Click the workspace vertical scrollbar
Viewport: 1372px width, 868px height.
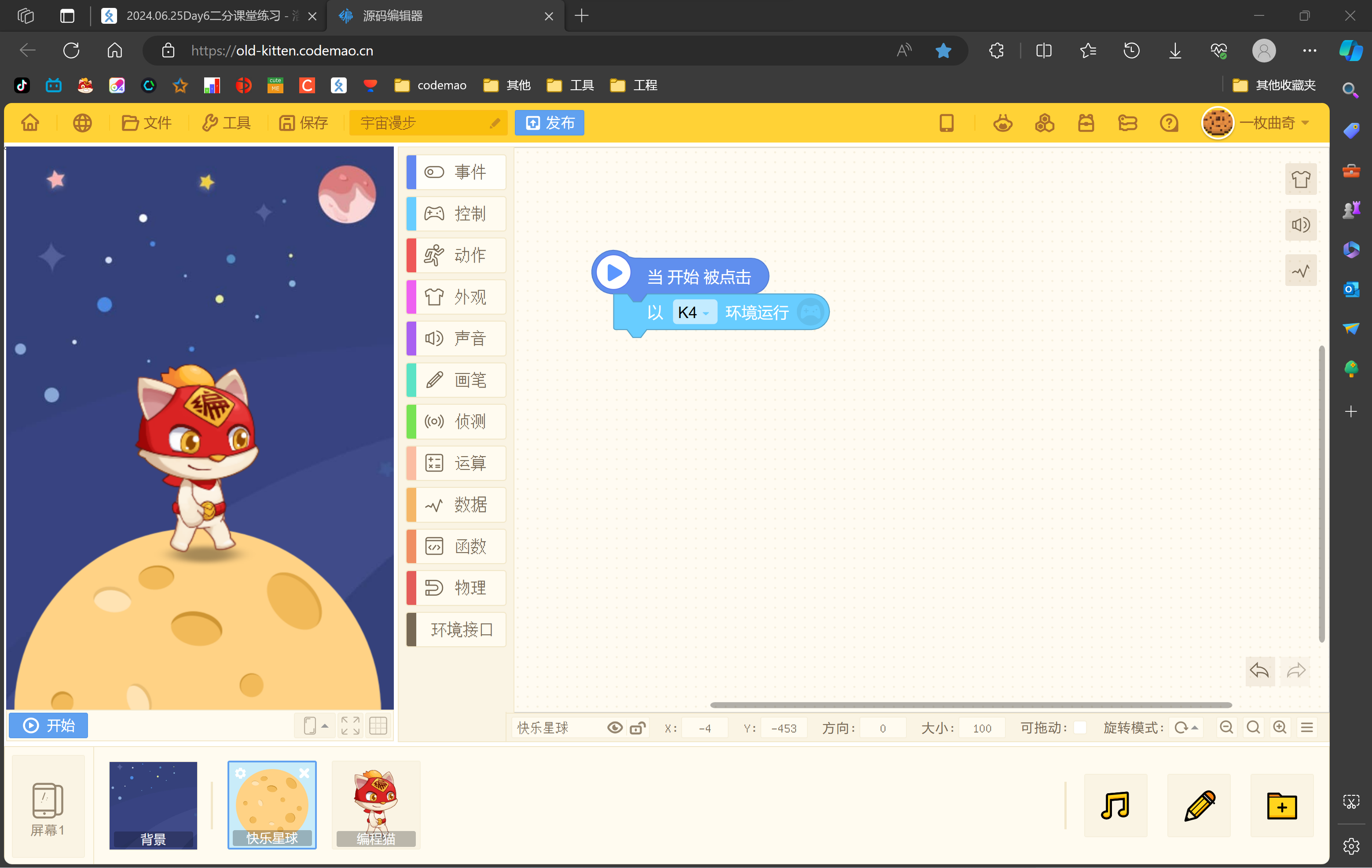click(1321, 494)
